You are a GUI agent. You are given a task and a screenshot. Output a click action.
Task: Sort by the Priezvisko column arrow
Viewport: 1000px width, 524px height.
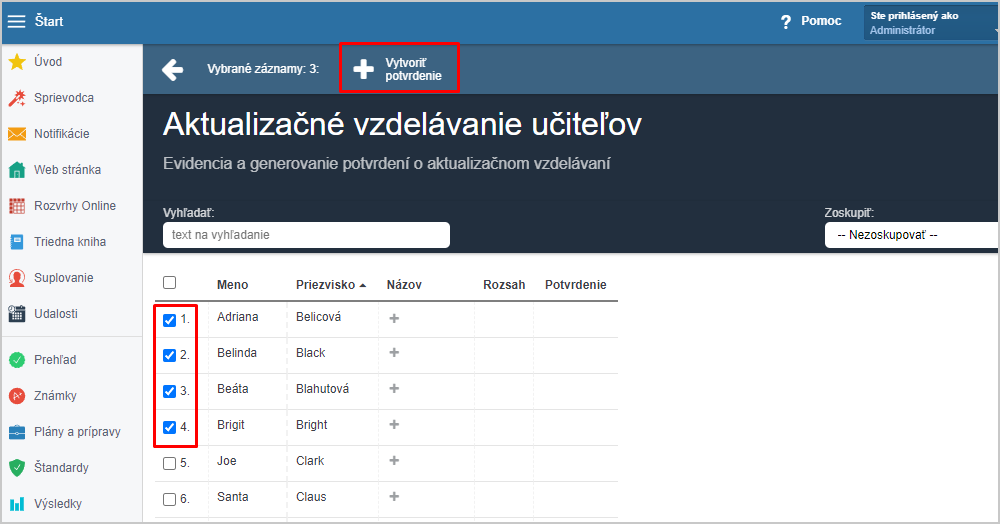point(363,286)
